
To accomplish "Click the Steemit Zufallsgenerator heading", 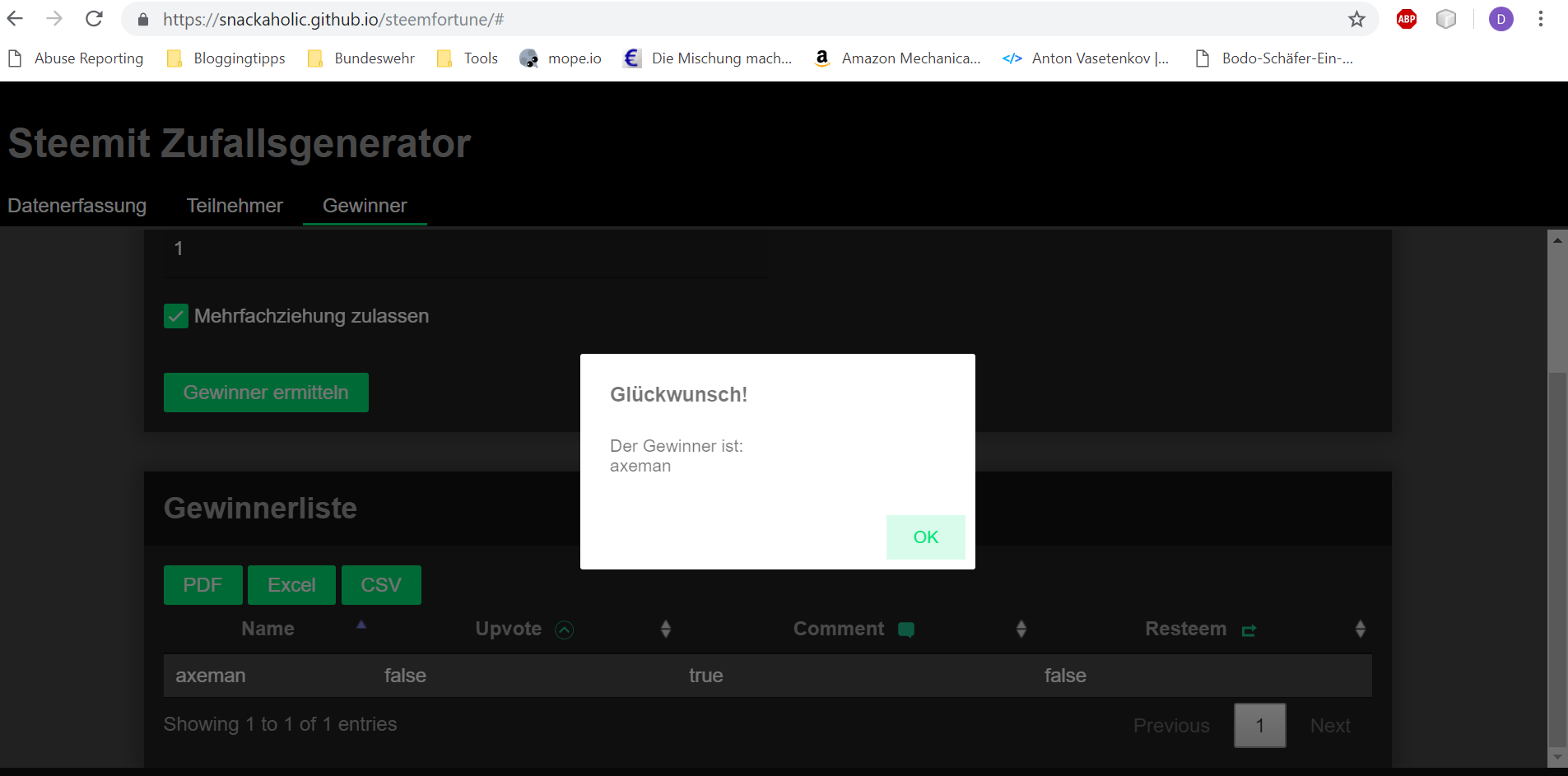I will pos(240,143).
